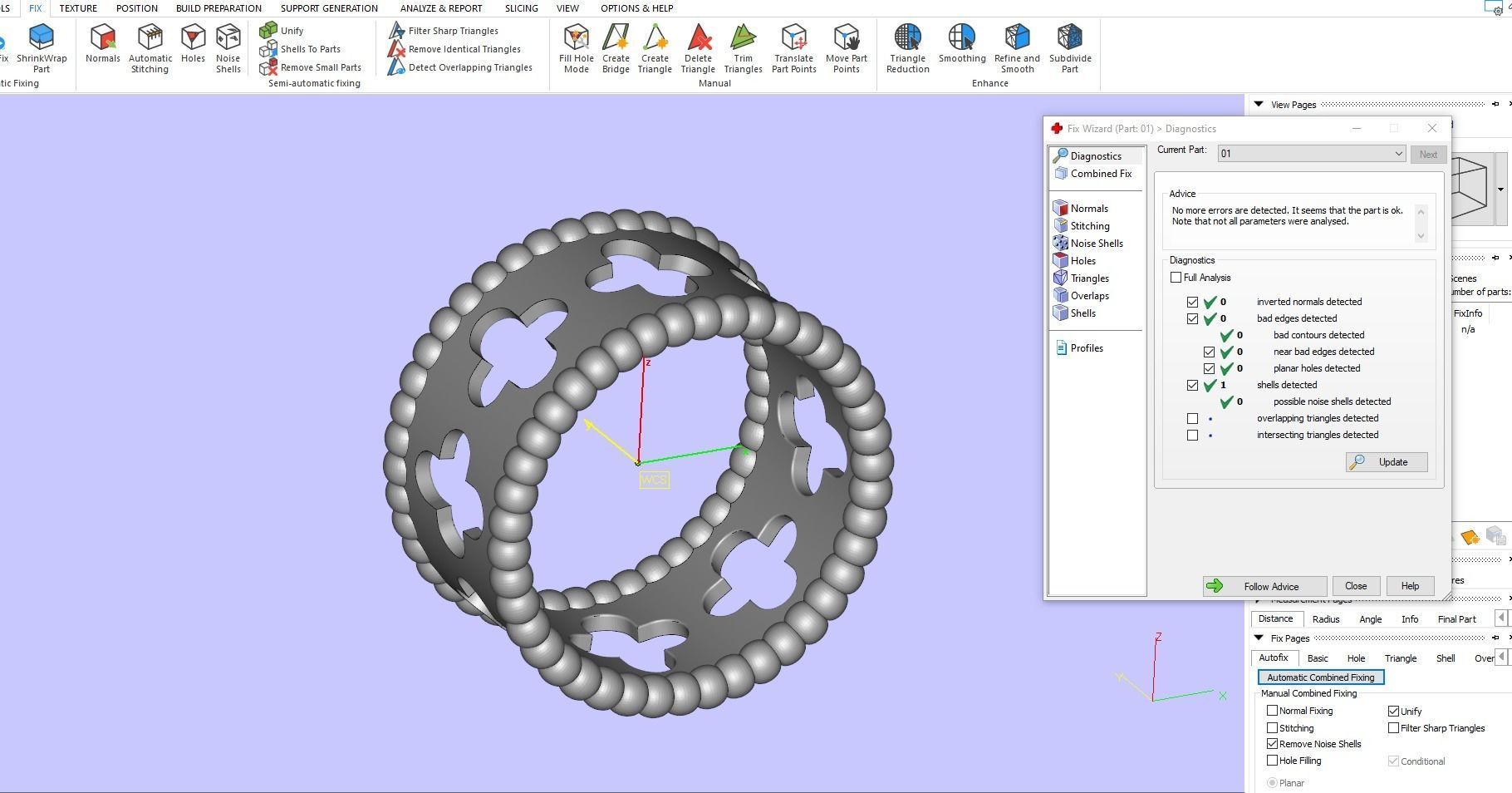Click the WCS label in viewport
The height and width of the screenshot is (793, 1512).
coord(654,480)
